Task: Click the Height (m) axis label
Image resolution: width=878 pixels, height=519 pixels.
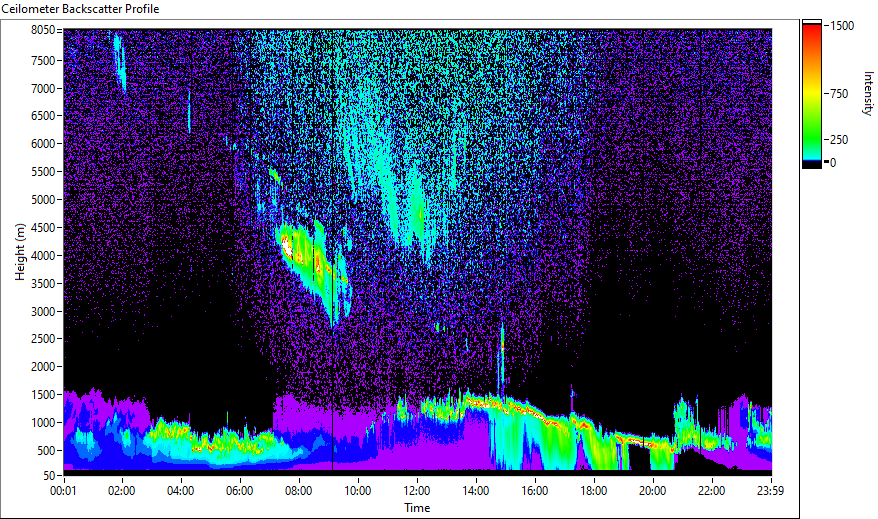Action: click(20, 252)
